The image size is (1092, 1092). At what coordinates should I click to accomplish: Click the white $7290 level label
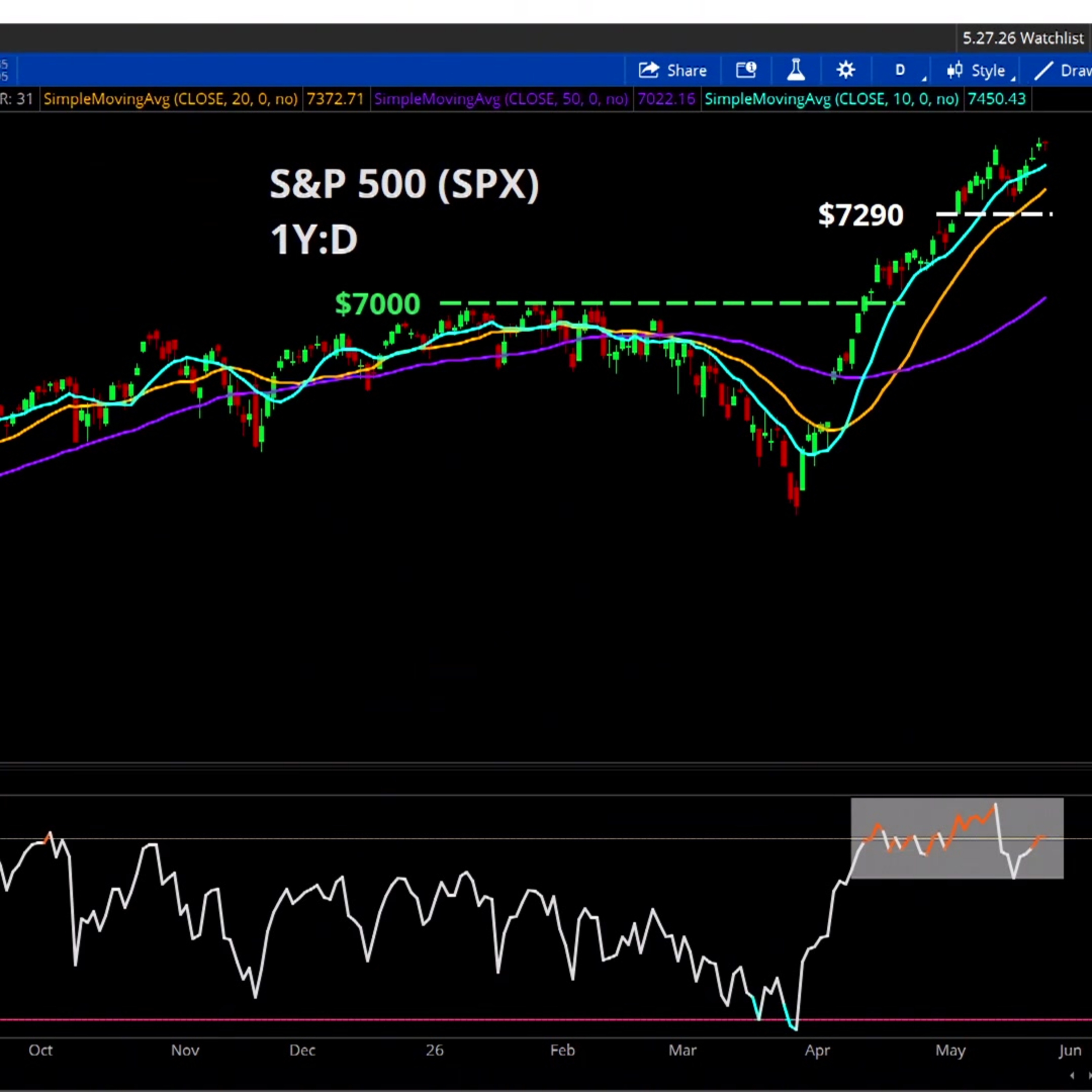(x=861, y=215)
